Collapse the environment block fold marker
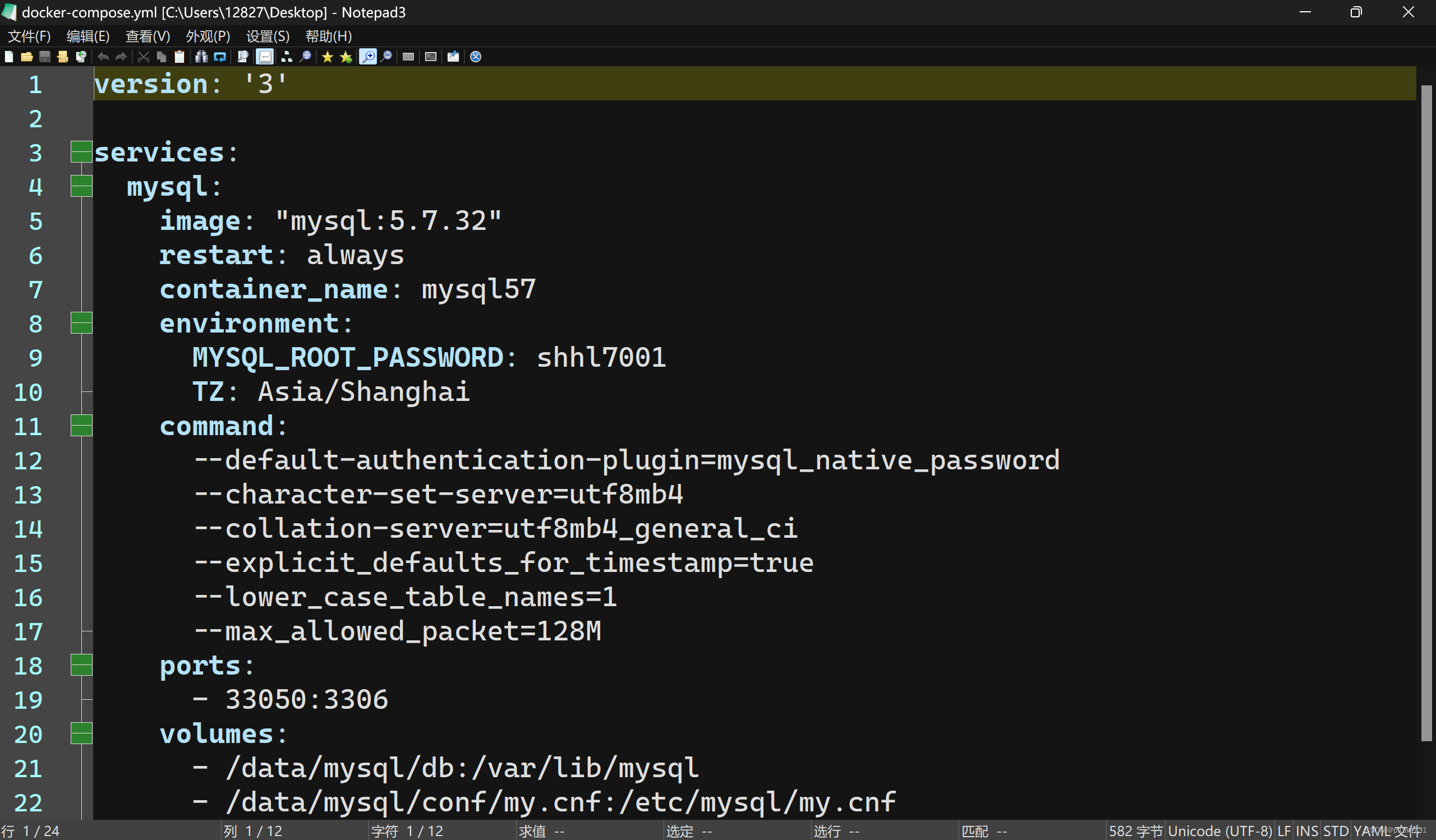The height and width of the screenshot is (840, 1436). pyautogui.click(x=81, y=323)
